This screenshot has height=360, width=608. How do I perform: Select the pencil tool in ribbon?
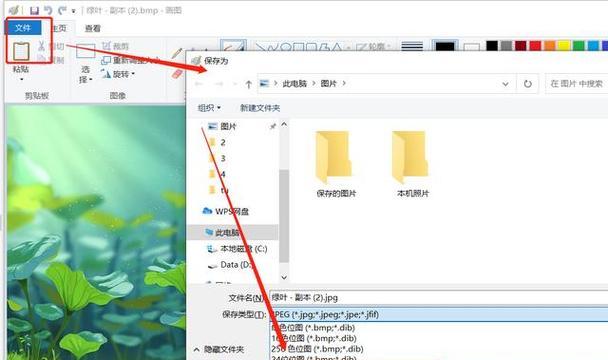point(177,53)
